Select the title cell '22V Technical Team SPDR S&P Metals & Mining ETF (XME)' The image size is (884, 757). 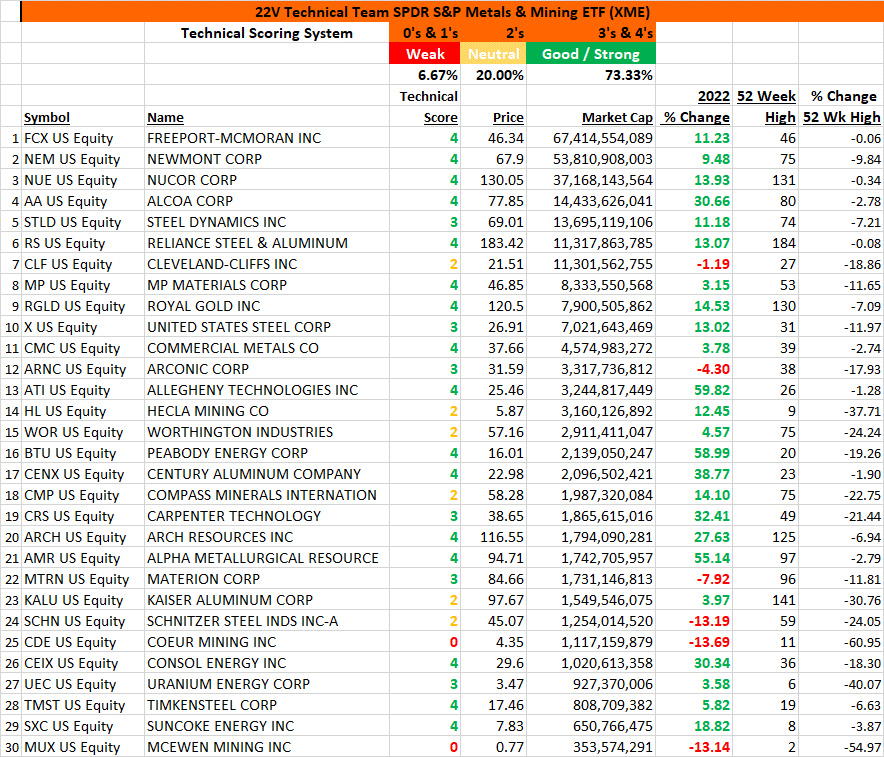[x=452, y=12]
